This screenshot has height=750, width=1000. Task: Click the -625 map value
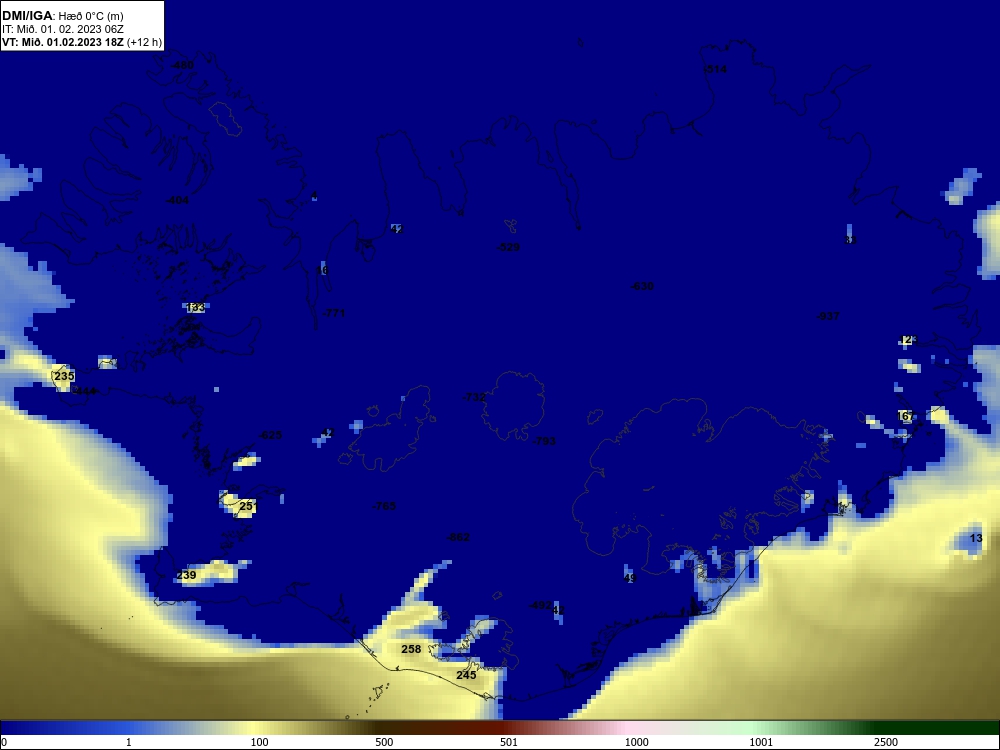click(x=270, y=435)
